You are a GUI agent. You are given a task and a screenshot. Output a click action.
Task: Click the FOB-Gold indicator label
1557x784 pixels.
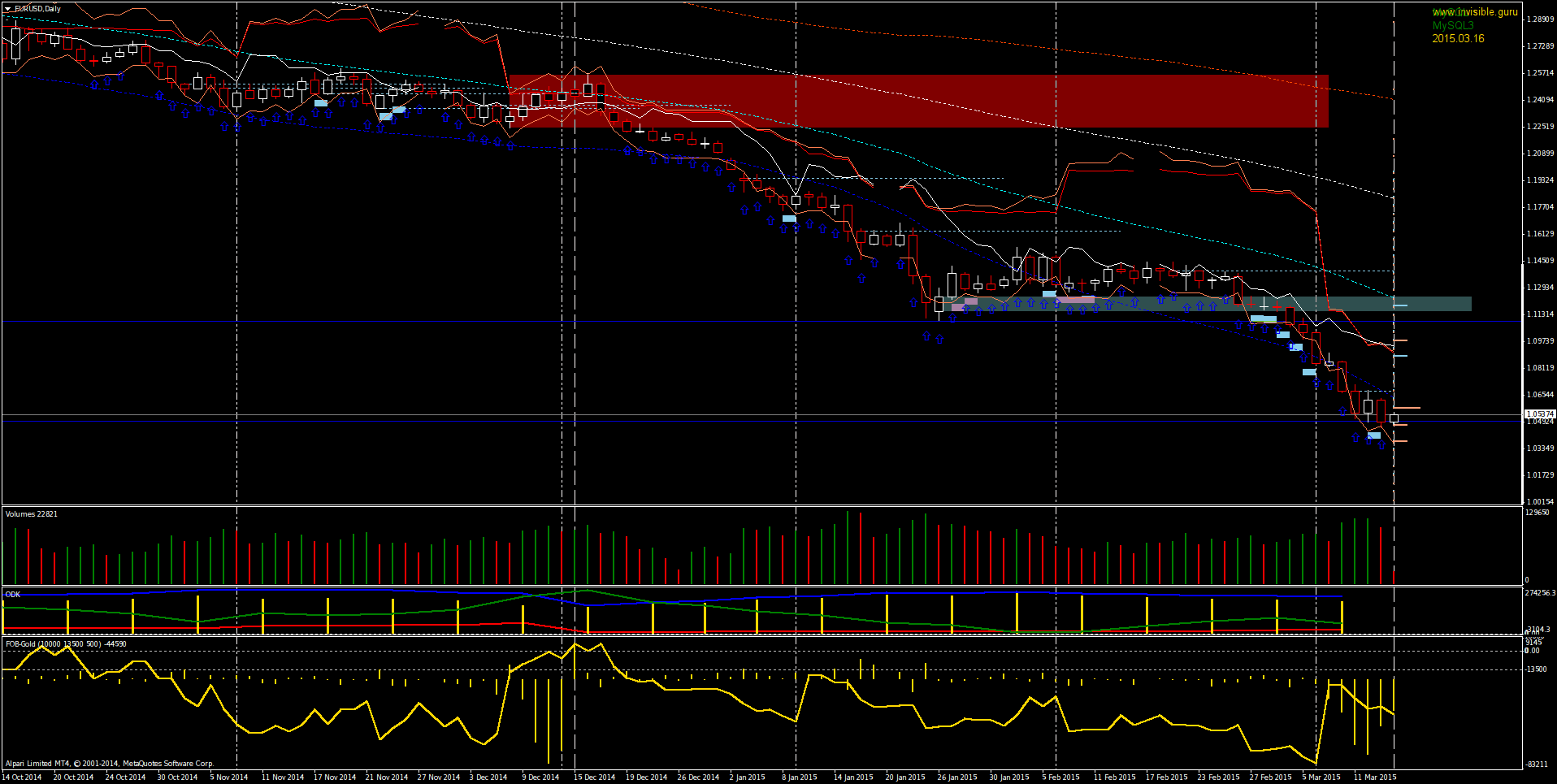[66, 644]
